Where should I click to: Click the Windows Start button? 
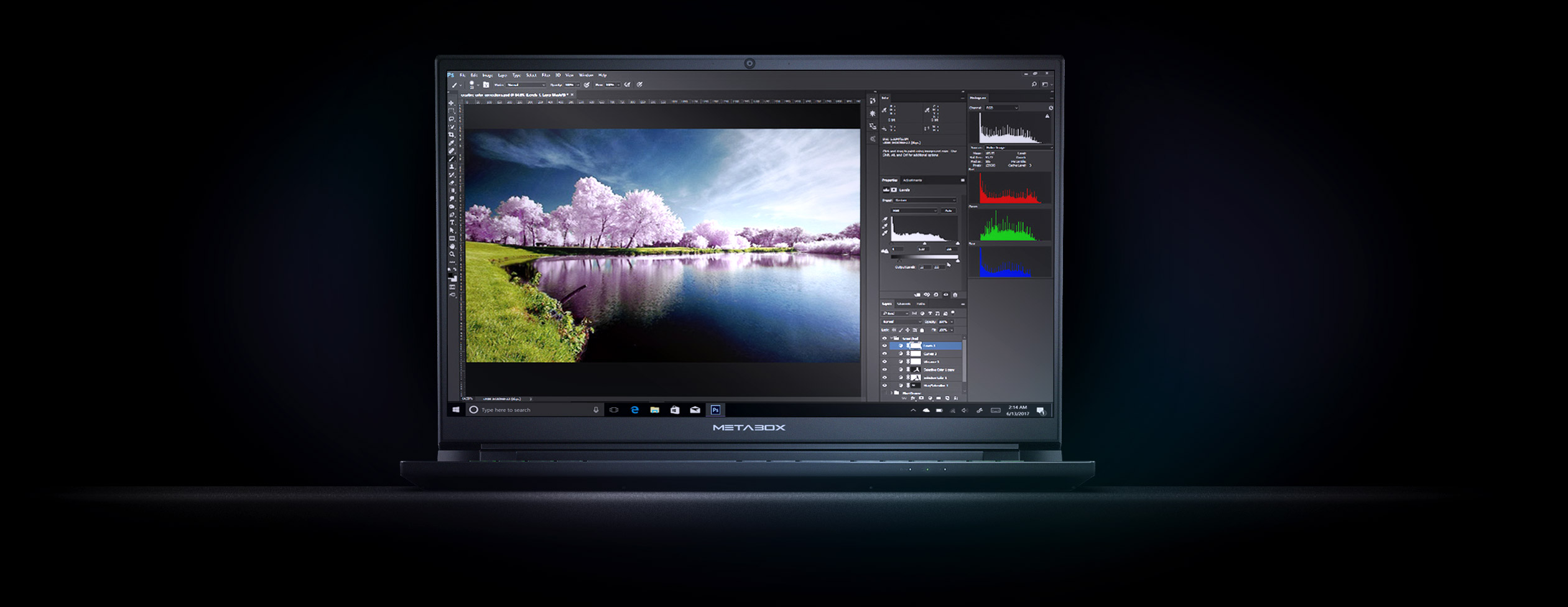coord(456,410)
